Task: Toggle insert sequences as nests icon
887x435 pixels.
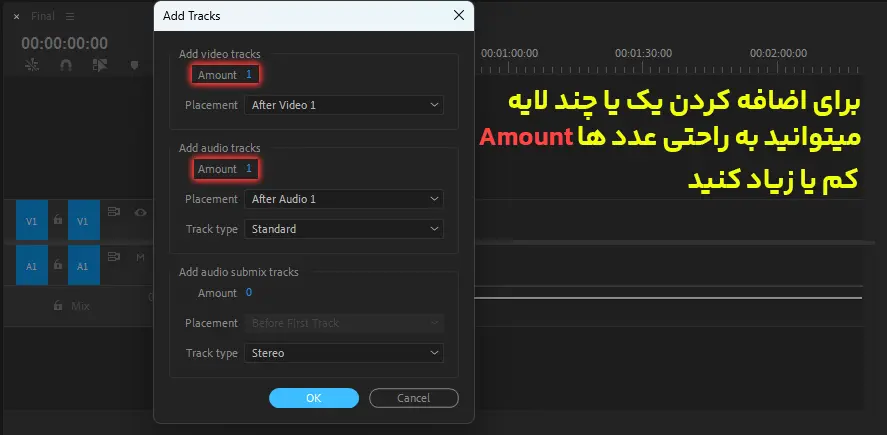Action: (32, 65)
